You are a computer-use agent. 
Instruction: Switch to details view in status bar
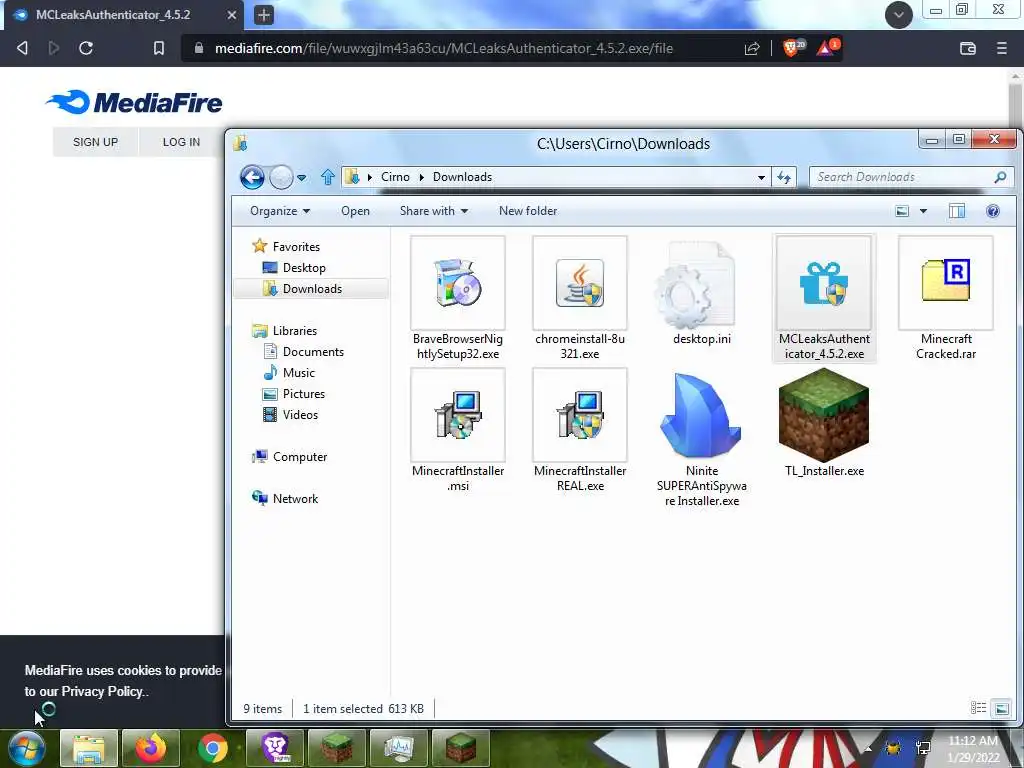978,708
